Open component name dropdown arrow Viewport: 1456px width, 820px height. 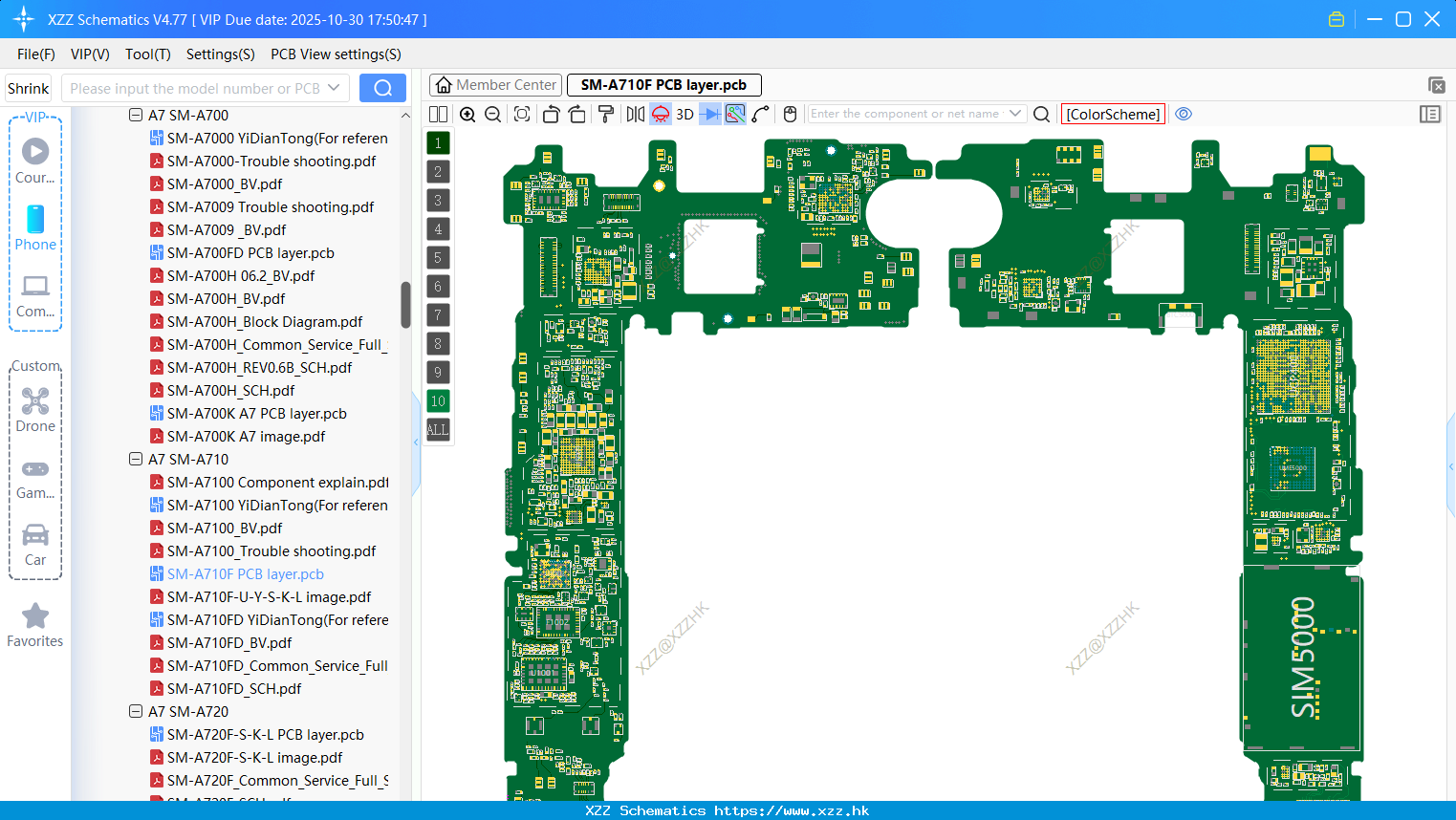coord(1015,114)
